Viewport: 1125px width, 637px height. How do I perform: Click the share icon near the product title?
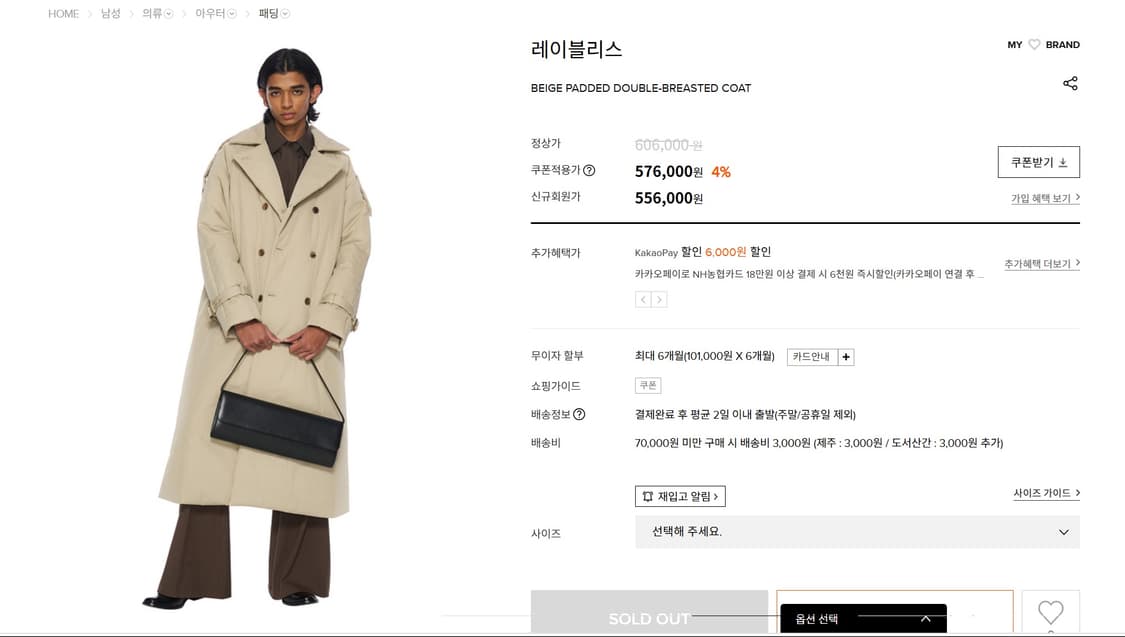click(1070, 83)
